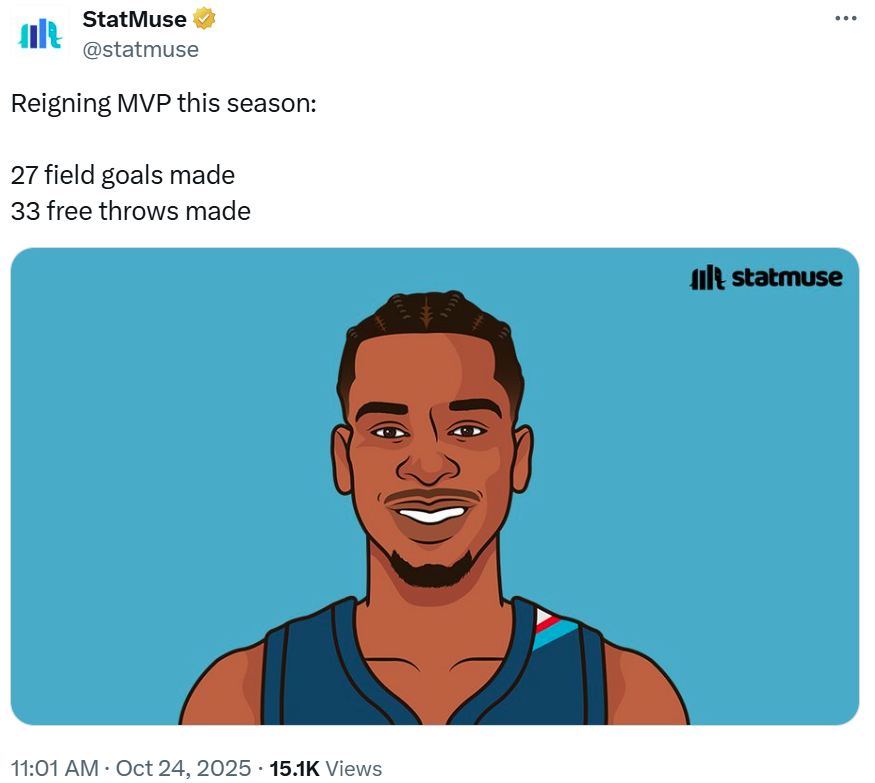Click the 11:01 AM timestamp
This screenshot has width=875, height=783.
54,768
